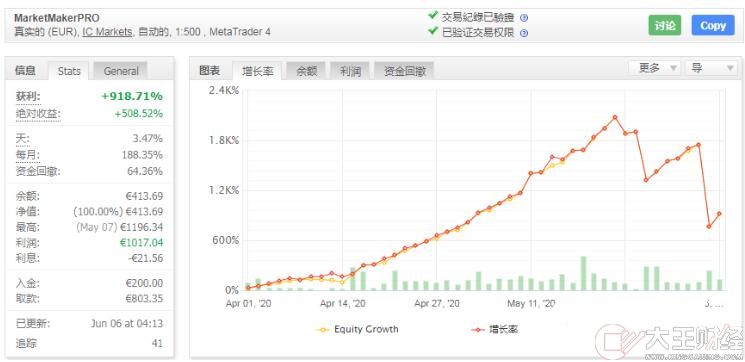
Task: Click the Apr 27, '20 axis label
Action: pos(436,304)
